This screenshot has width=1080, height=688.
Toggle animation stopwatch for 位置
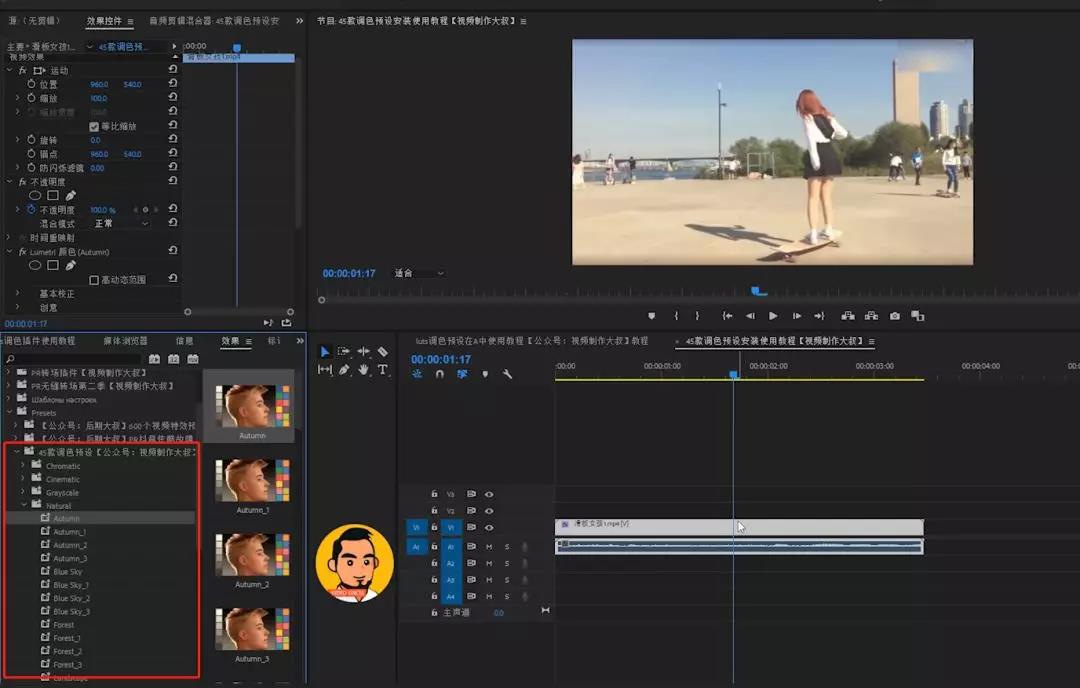click(x=31, y=84)
